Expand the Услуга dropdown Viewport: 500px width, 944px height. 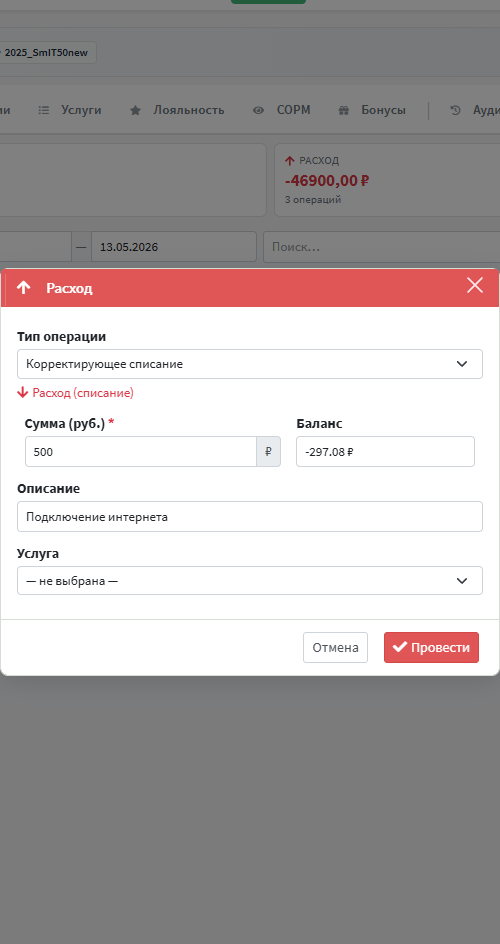(x=250, y=580)
